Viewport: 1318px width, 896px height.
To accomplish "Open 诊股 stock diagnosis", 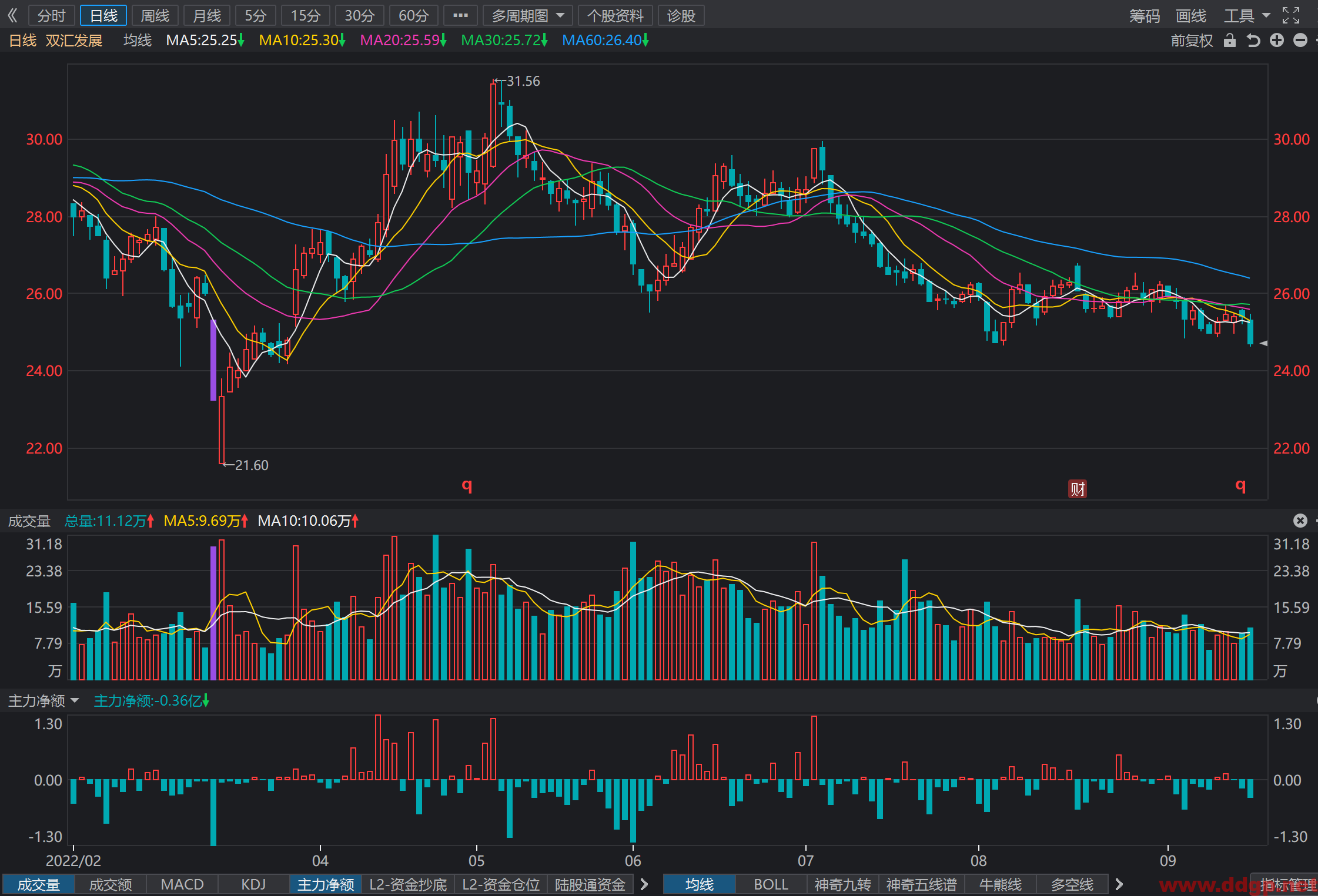I will pos(681,15).
